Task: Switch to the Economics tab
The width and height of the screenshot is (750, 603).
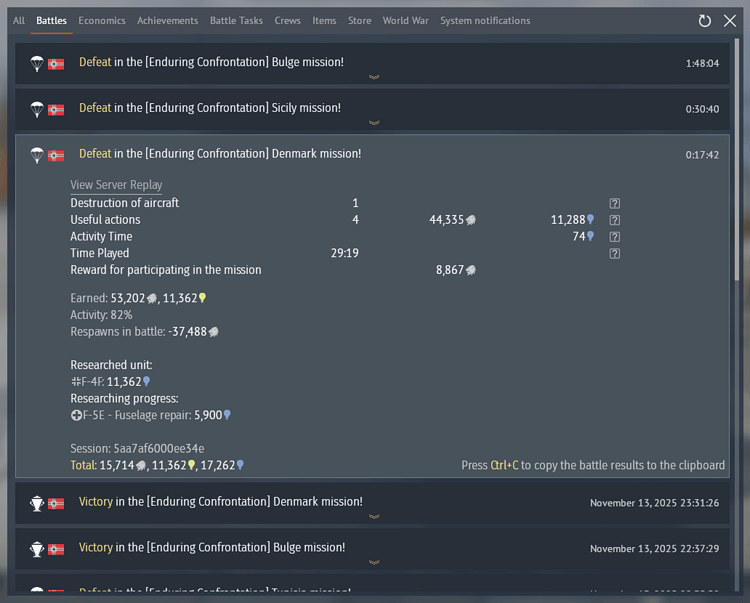Action: click(102, 21)
